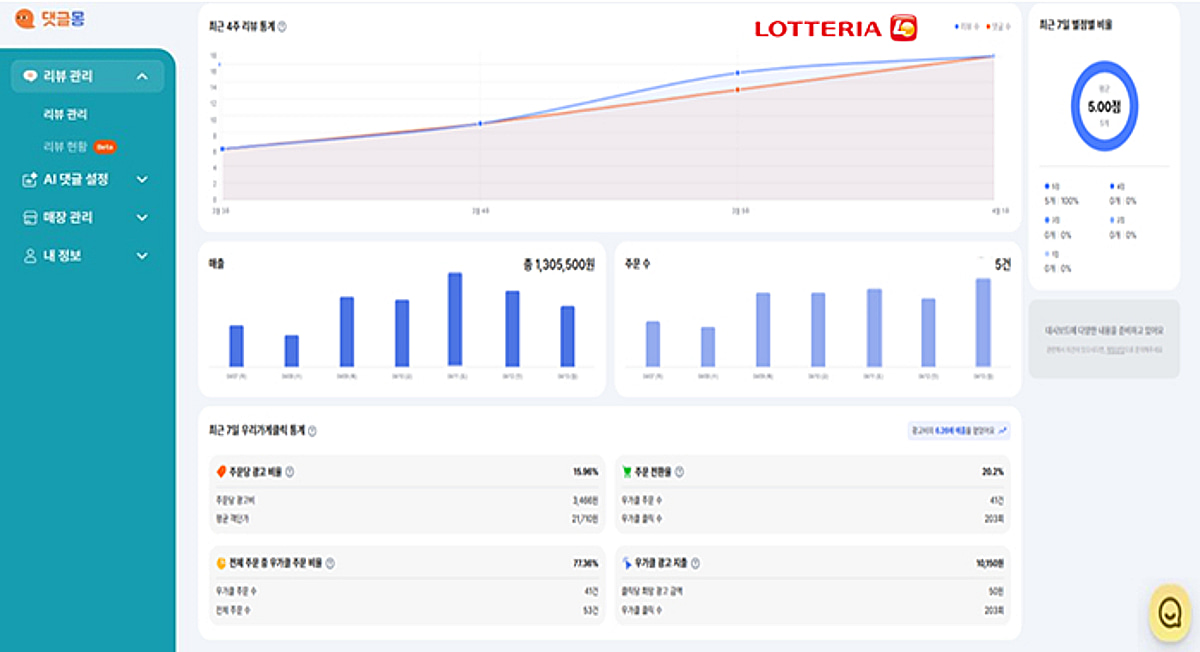Screen dimensions: 1200x652
Task: Open the chat support bubble icon
Action: click(1168, 612)
